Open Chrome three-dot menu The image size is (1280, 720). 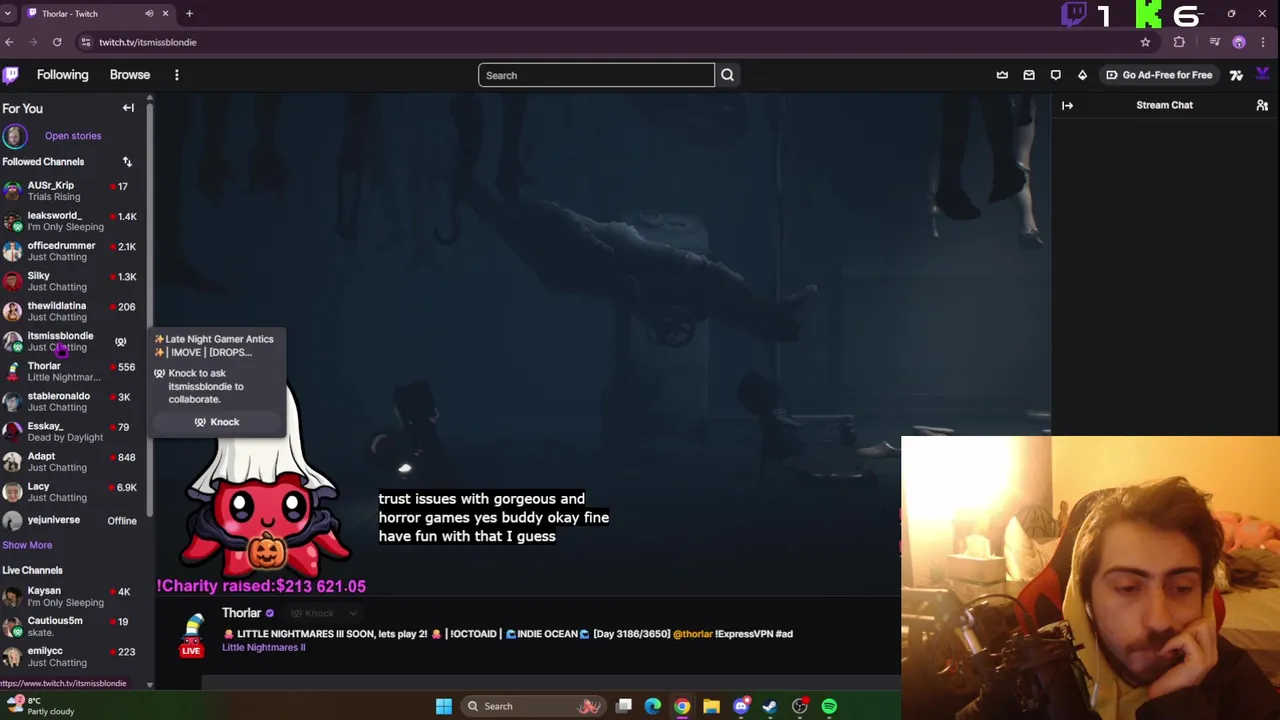(x=1264, y=42)
